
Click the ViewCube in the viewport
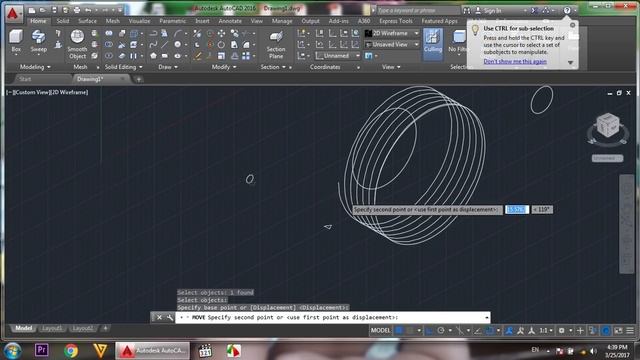[x=608, y=126]
